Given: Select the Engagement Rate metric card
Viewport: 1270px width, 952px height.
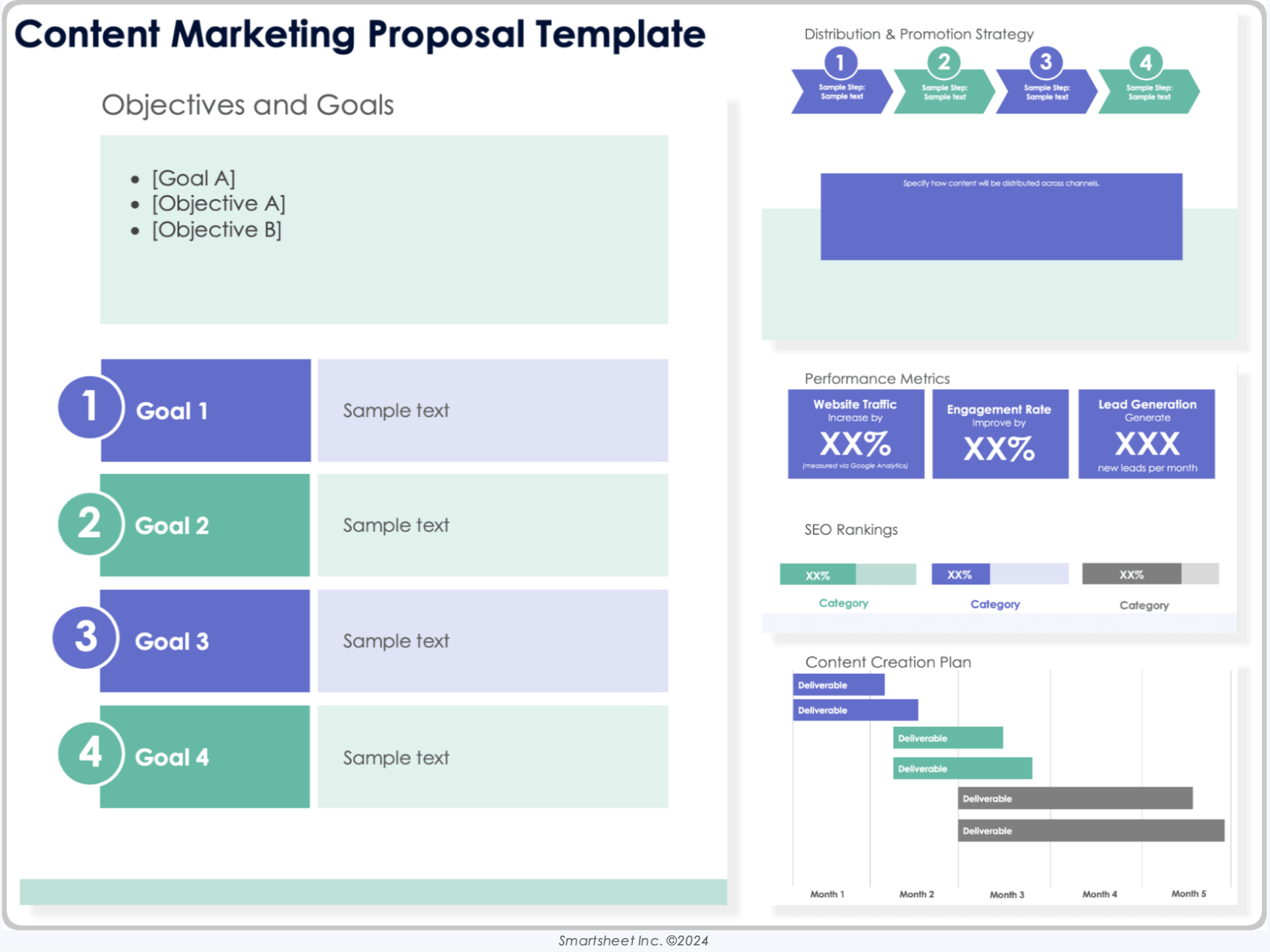Looking at the screenshot, I should [1000, 434].
